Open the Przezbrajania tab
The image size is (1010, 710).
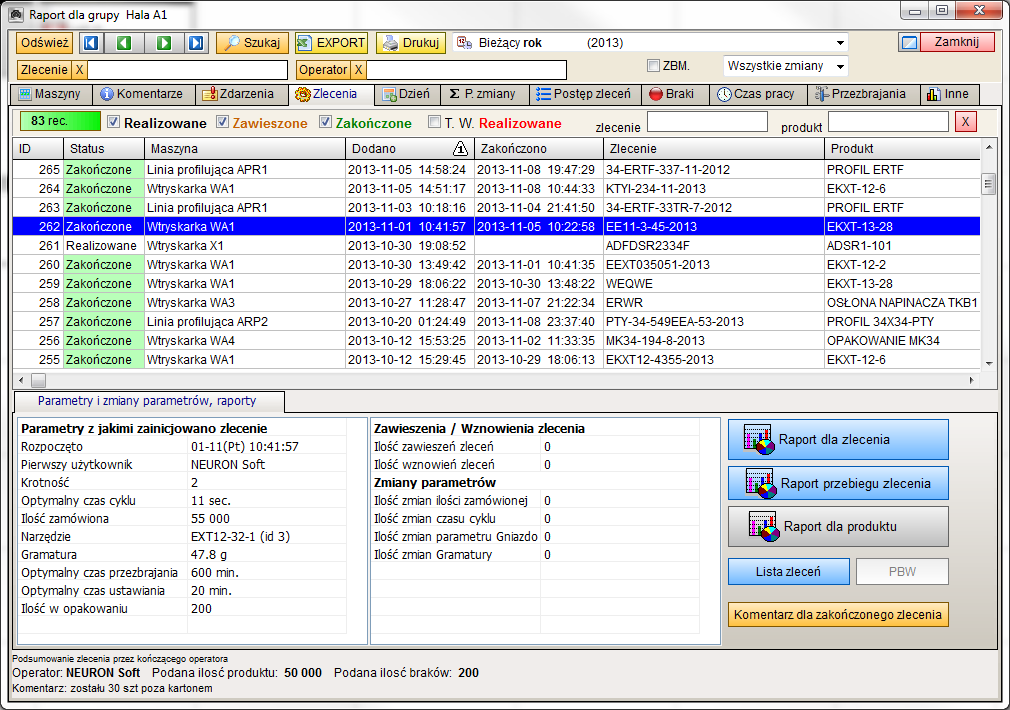coord(861,94)
